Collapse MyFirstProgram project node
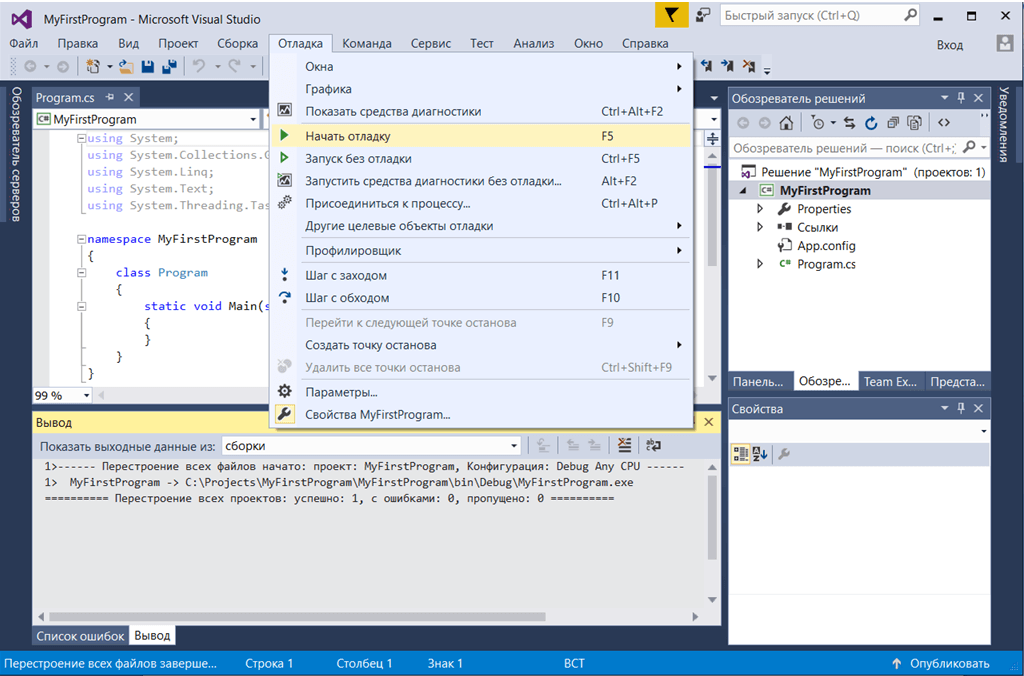1024x676 pixels. tap(743, 191)
